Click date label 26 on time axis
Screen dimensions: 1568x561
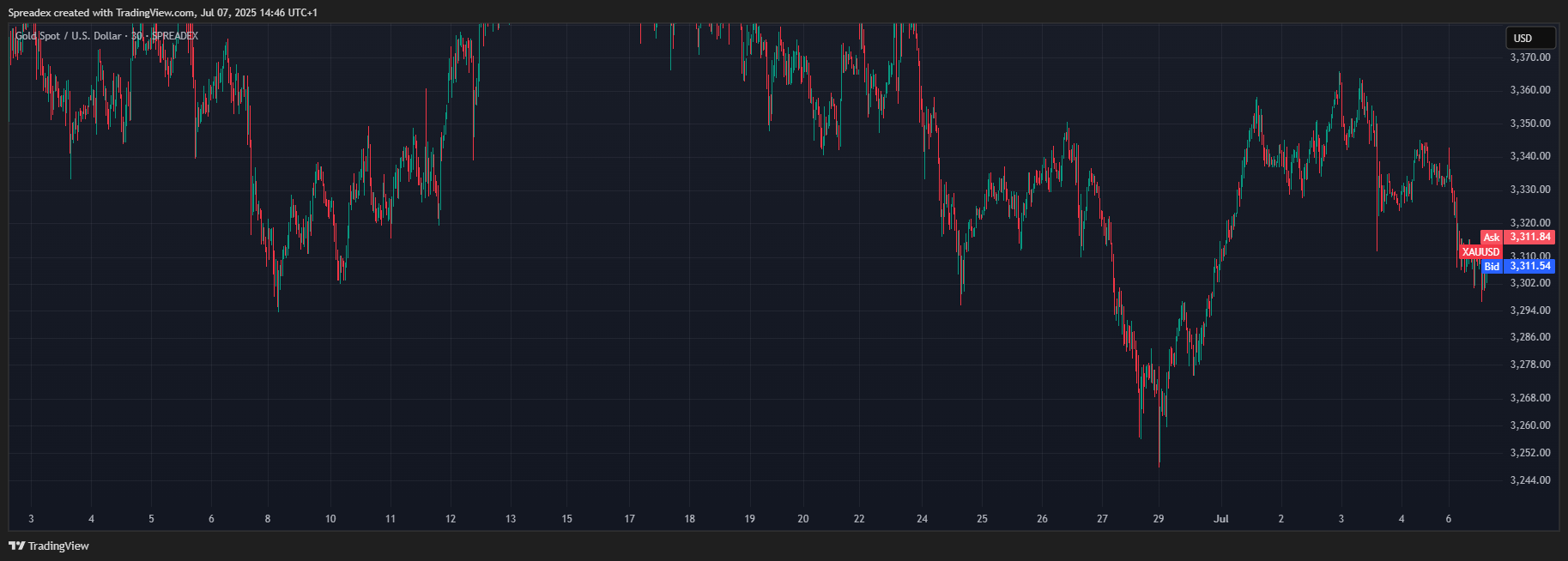1042,519
